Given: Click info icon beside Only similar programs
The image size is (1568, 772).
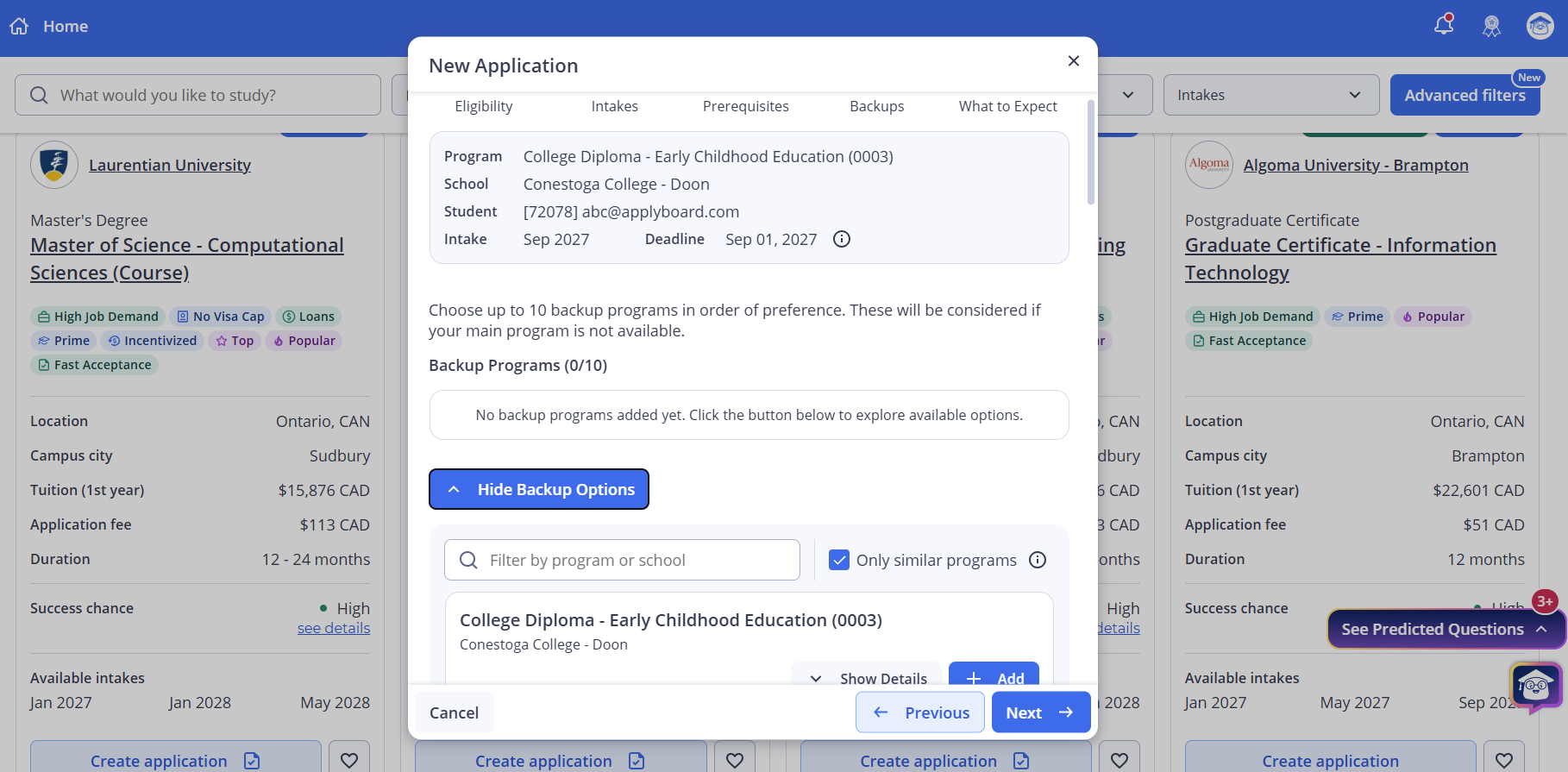Looking at the screenshot, I should click(1038, 560).
